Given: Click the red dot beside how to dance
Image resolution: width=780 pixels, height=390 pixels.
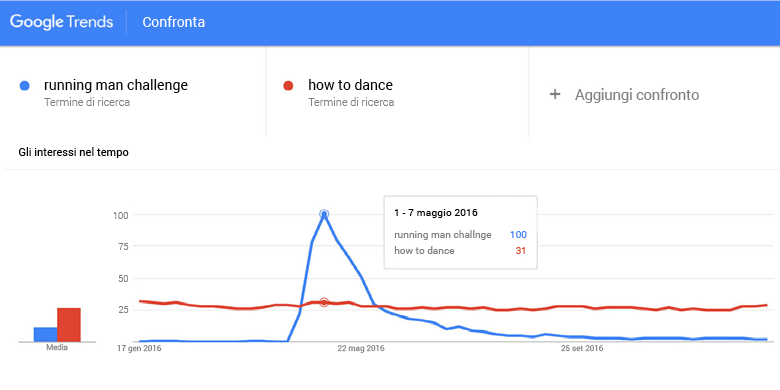Looking at the screenshot, I should pos(288,86).
